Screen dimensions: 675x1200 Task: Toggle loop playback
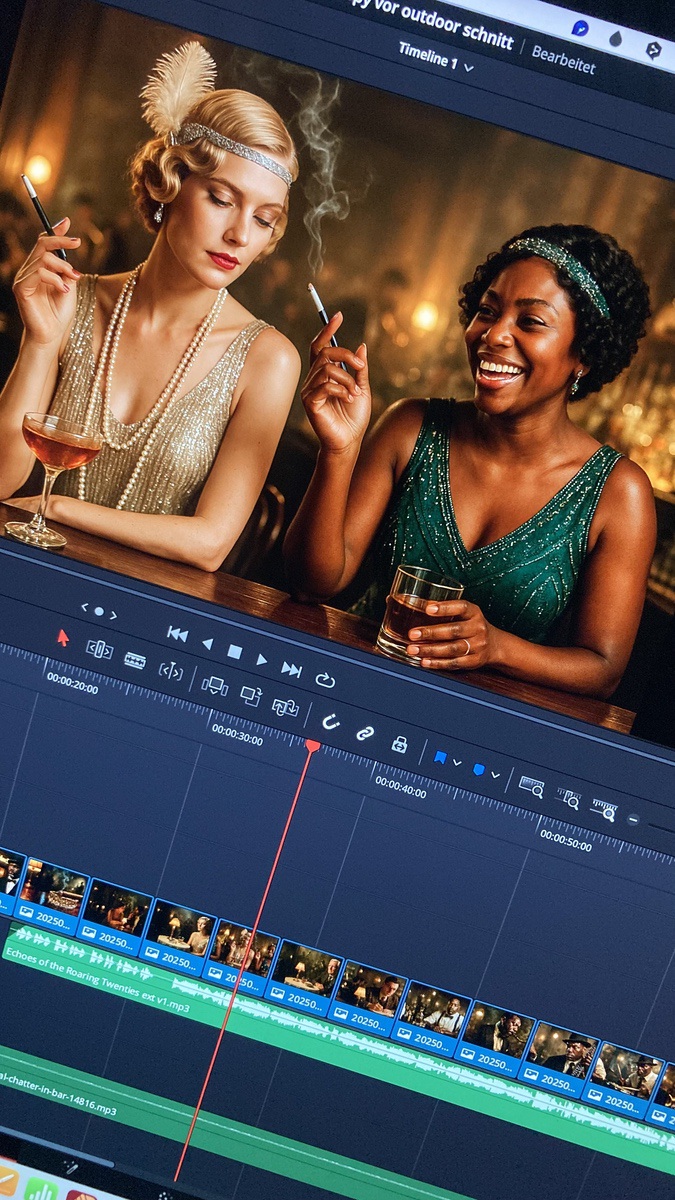pos(325,680)
